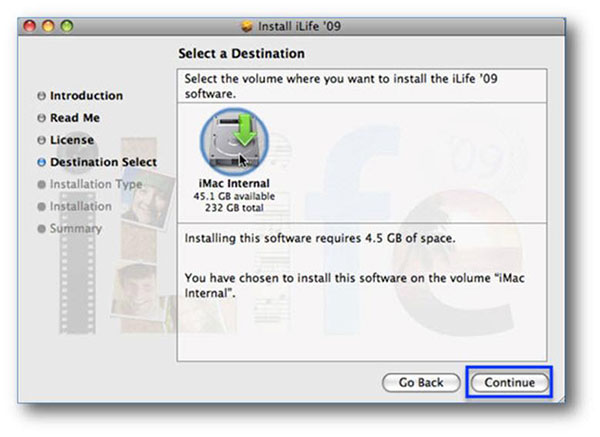Viewport: 600px width, 437px height.
Task: Click the bullet beside Introduction
Action: coord(41,96)
